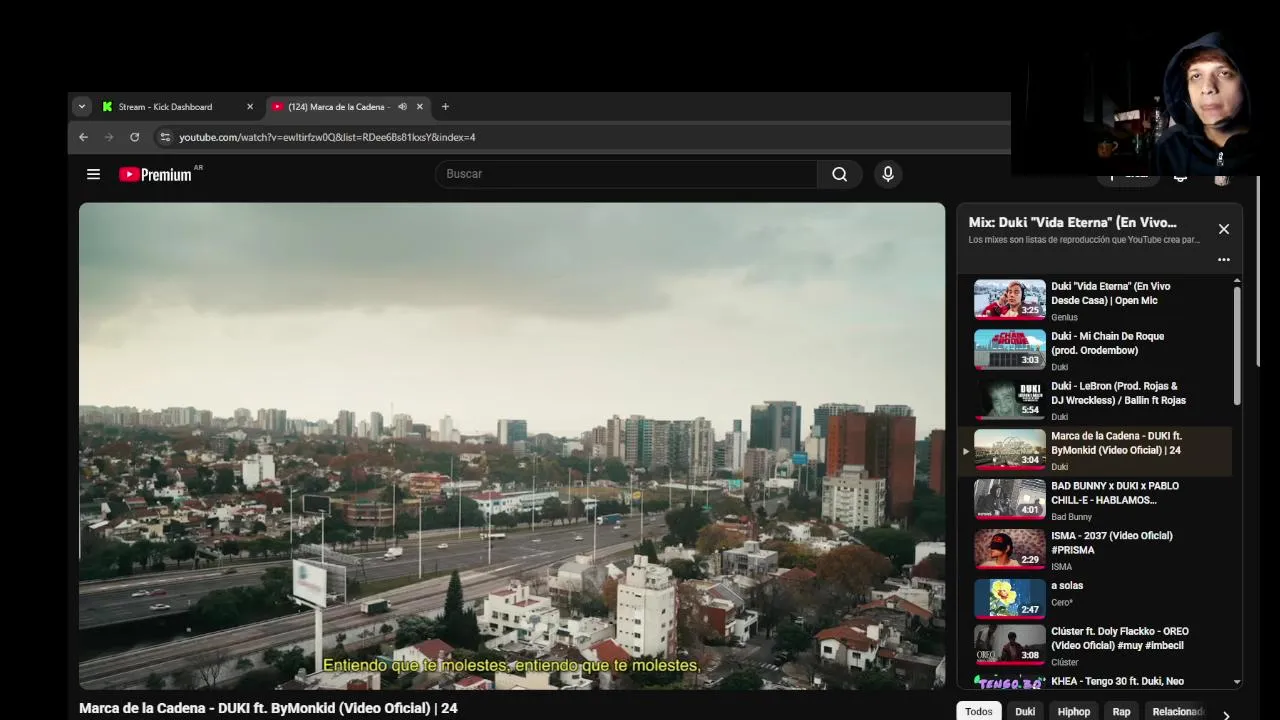Screen dimensions: 1280x720
Task: Select the Rap filter chip
Action: [1121, 712]
